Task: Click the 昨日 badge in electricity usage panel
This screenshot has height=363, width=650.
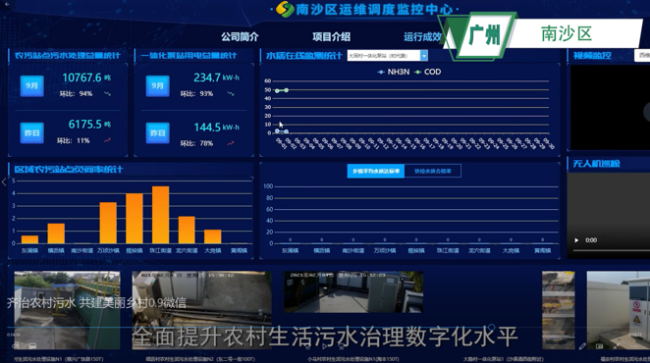Action: pos(158,133)
